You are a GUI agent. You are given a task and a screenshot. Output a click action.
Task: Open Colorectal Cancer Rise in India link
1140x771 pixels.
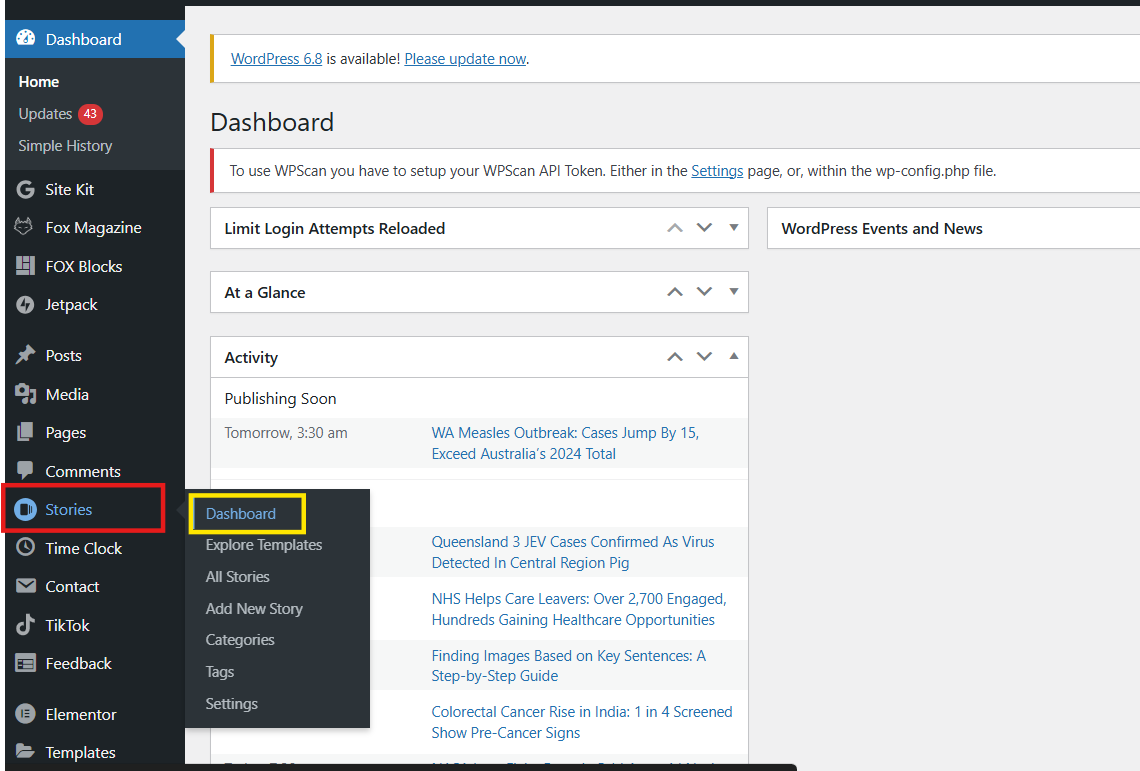click(582, 722)
